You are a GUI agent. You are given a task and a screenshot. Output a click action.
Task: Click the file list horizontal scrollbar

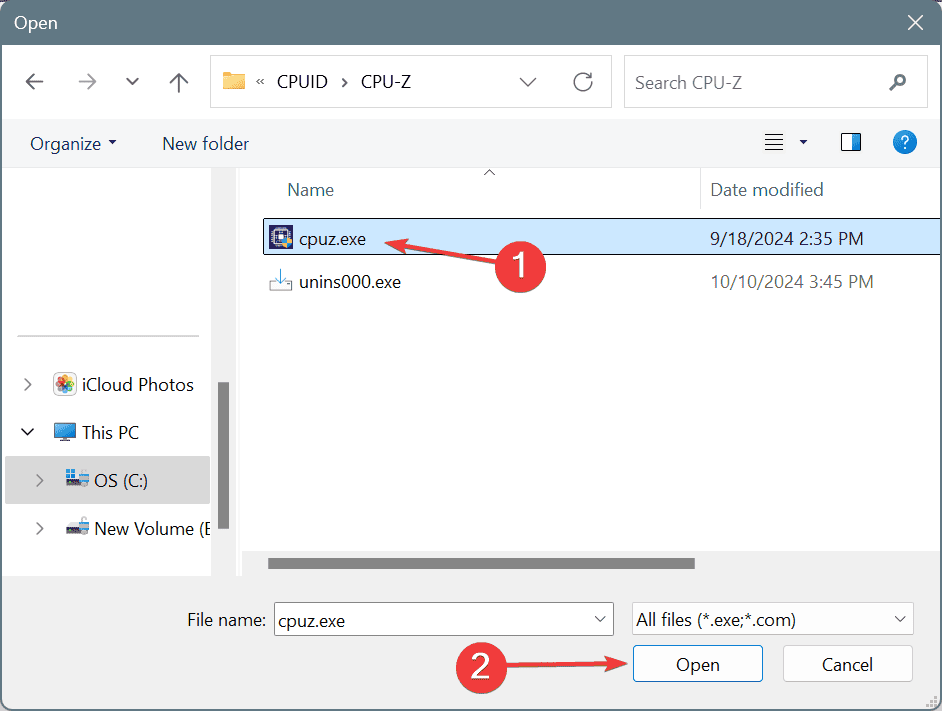coord(481,563)
